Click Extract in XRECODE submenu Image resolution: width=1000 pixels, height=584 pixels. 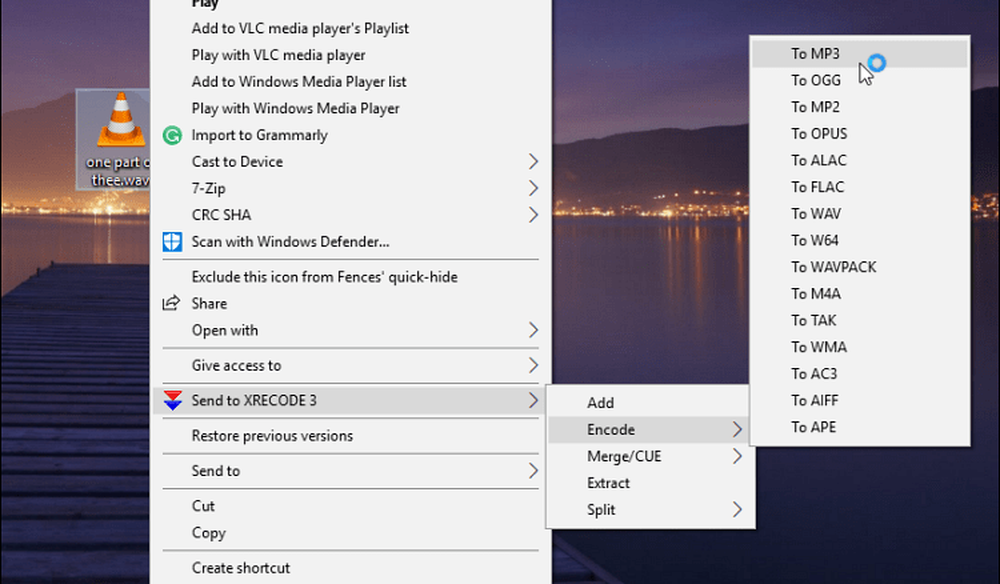point(608,483)
